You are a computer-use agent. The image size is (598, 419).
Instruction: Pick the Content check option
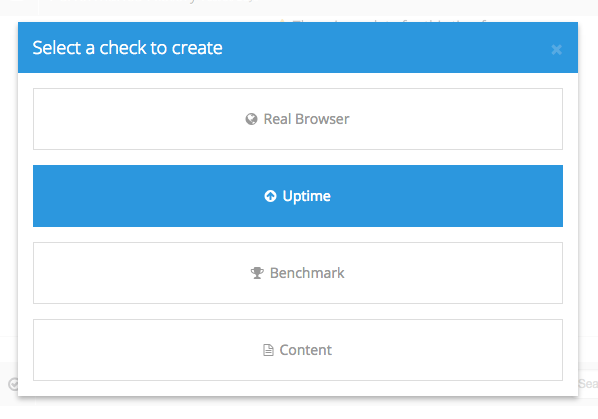[x=298, y=350]
